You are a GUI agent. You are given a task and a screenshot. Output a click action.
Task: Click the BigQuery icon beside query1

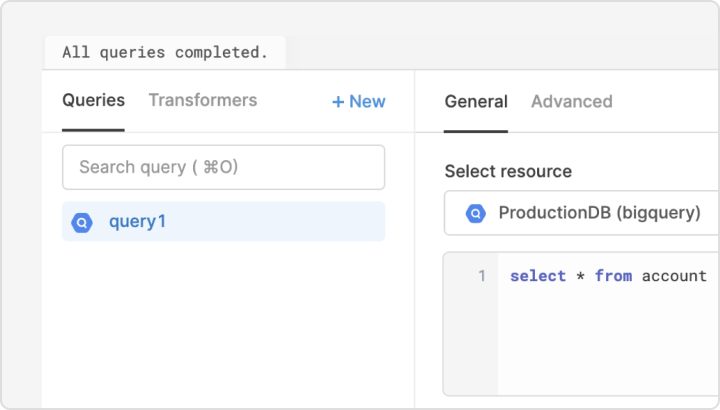[82, 223]
